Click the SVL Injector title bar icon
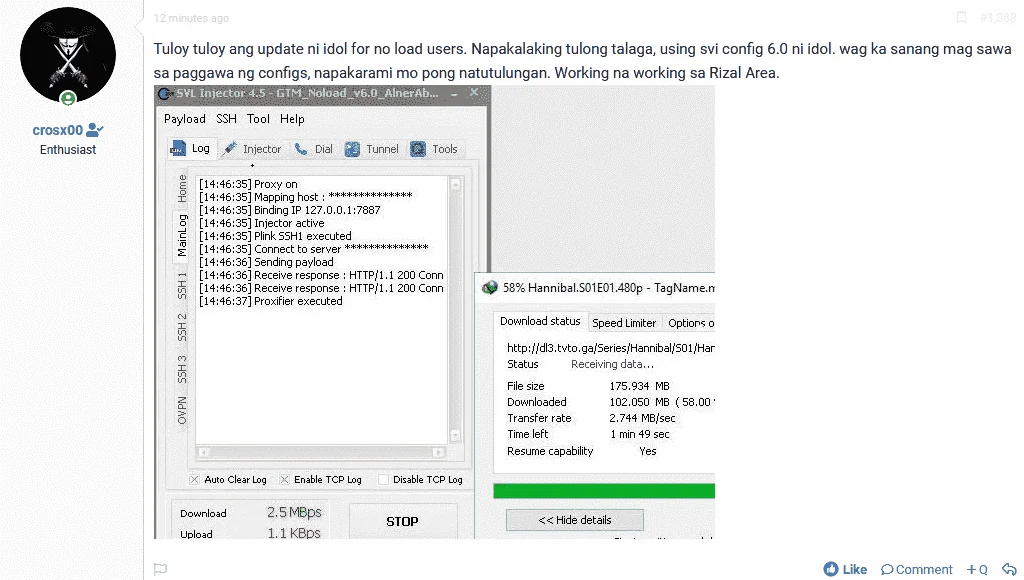 coord(165,93)
